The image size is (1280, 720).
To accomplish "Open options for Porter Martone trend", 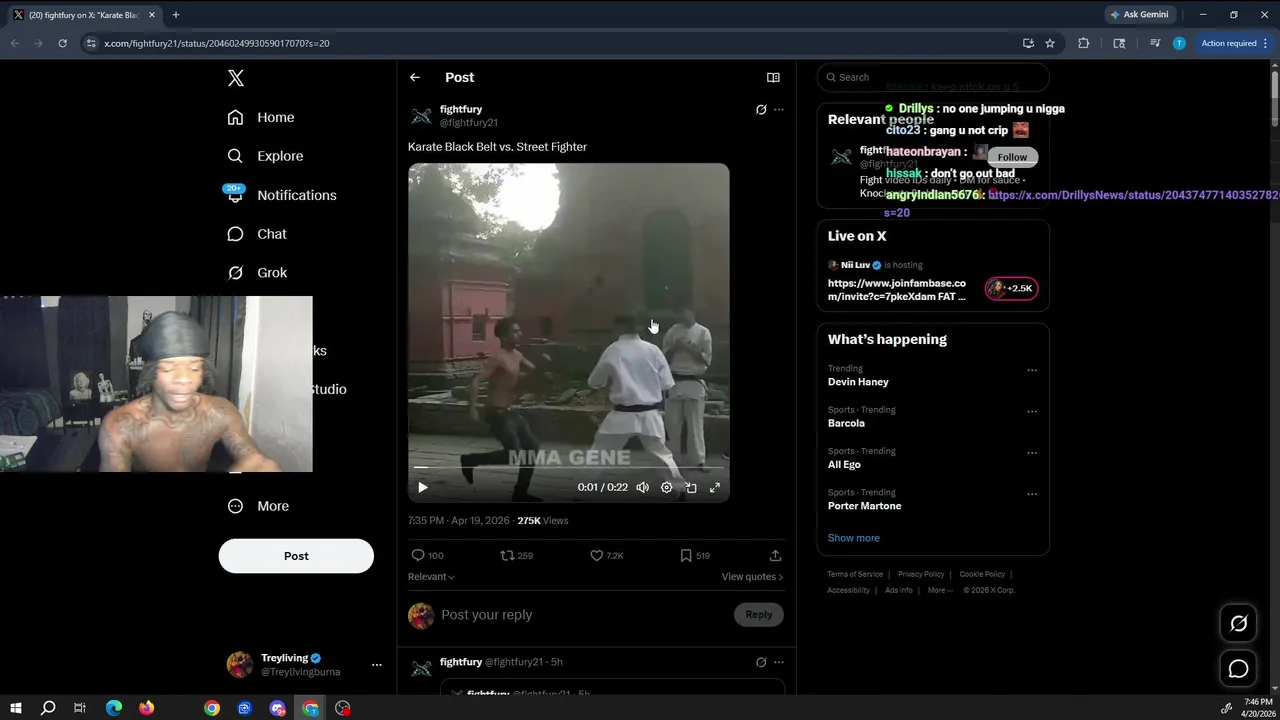I will click(1032, 494).
